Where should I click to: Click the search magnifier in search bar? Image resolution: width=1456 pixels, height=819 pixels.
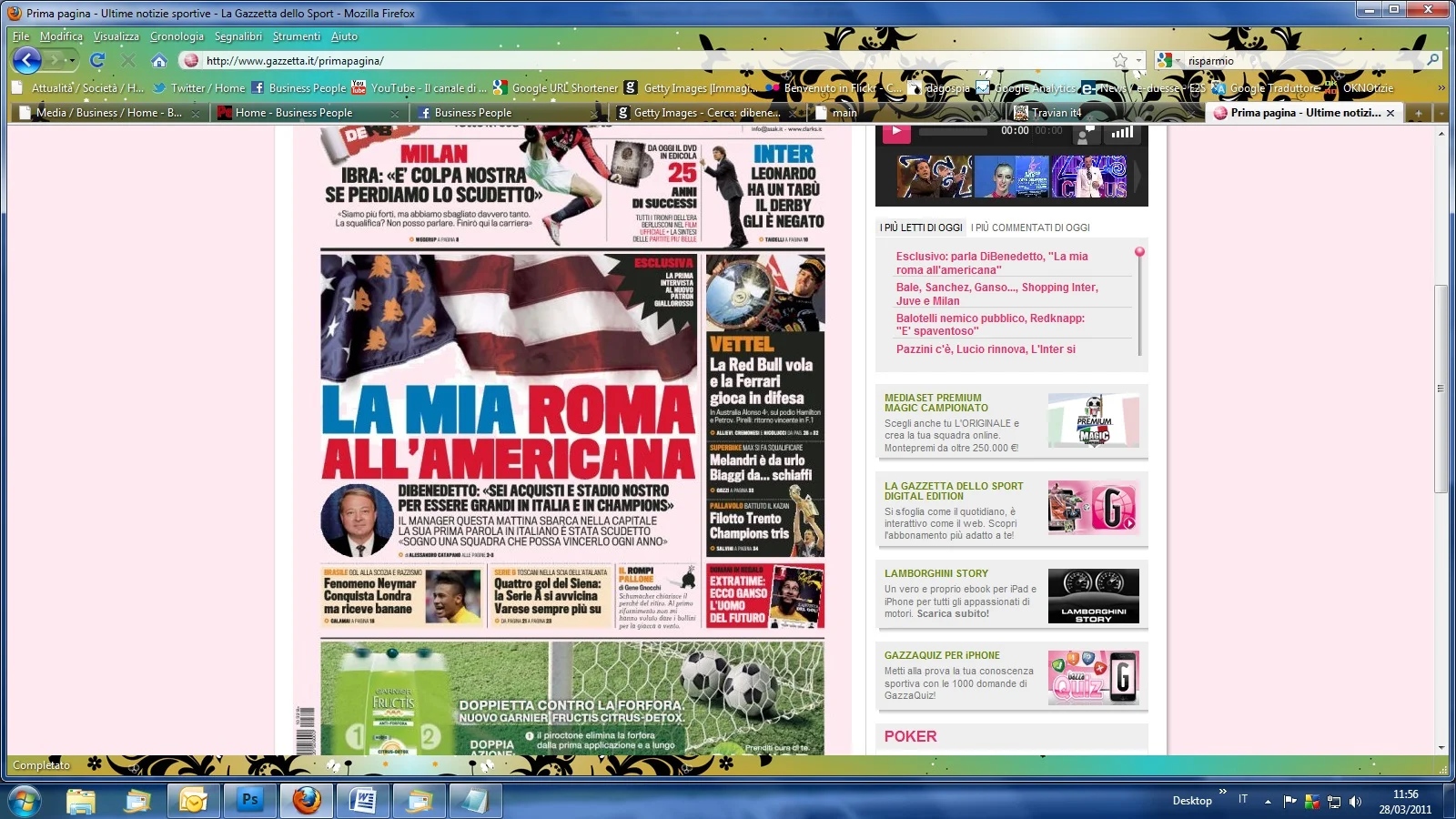tap(1432, 60)
